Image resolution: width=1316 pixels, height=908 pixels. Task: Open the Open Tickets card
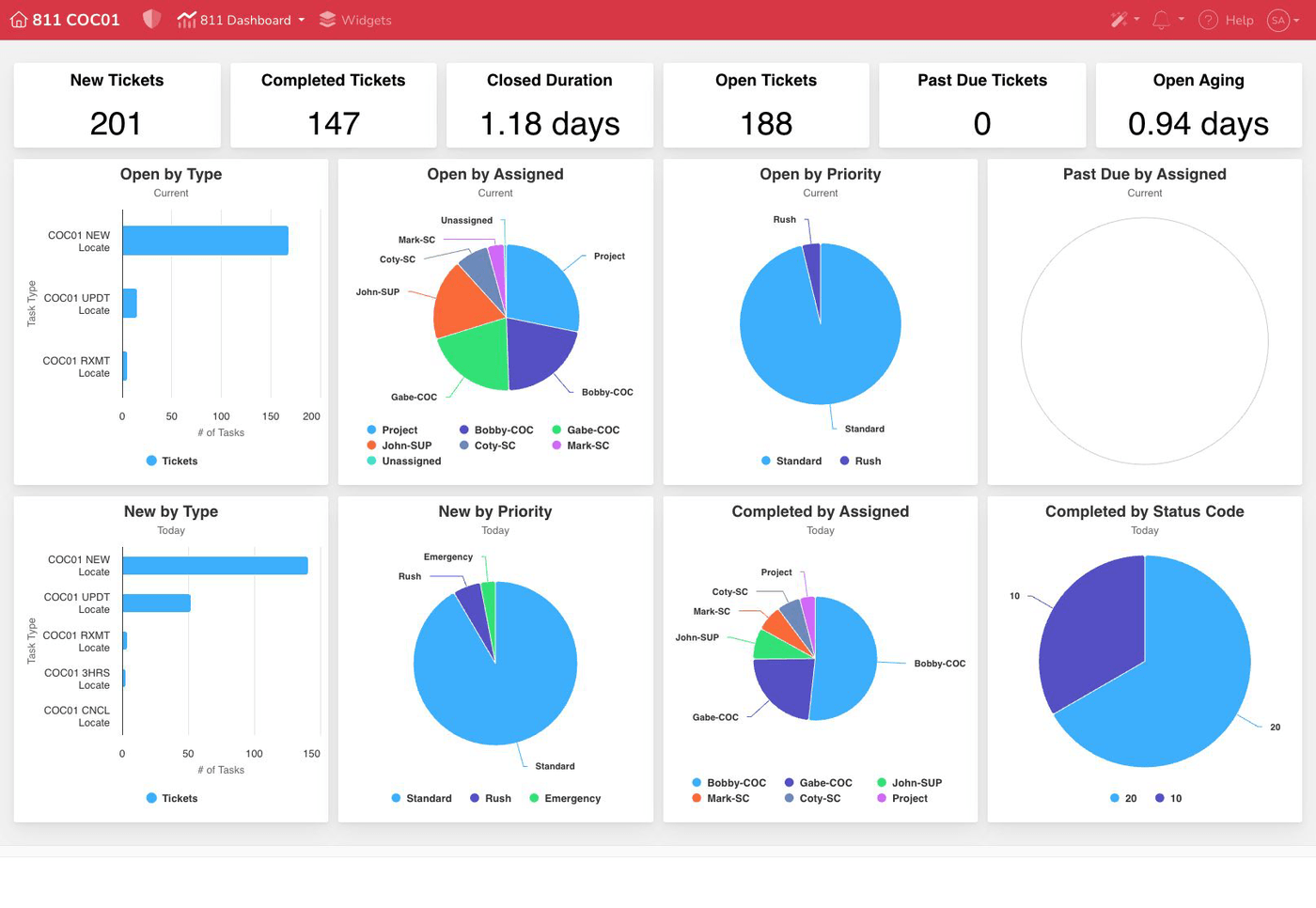click(x=766, y=105)
